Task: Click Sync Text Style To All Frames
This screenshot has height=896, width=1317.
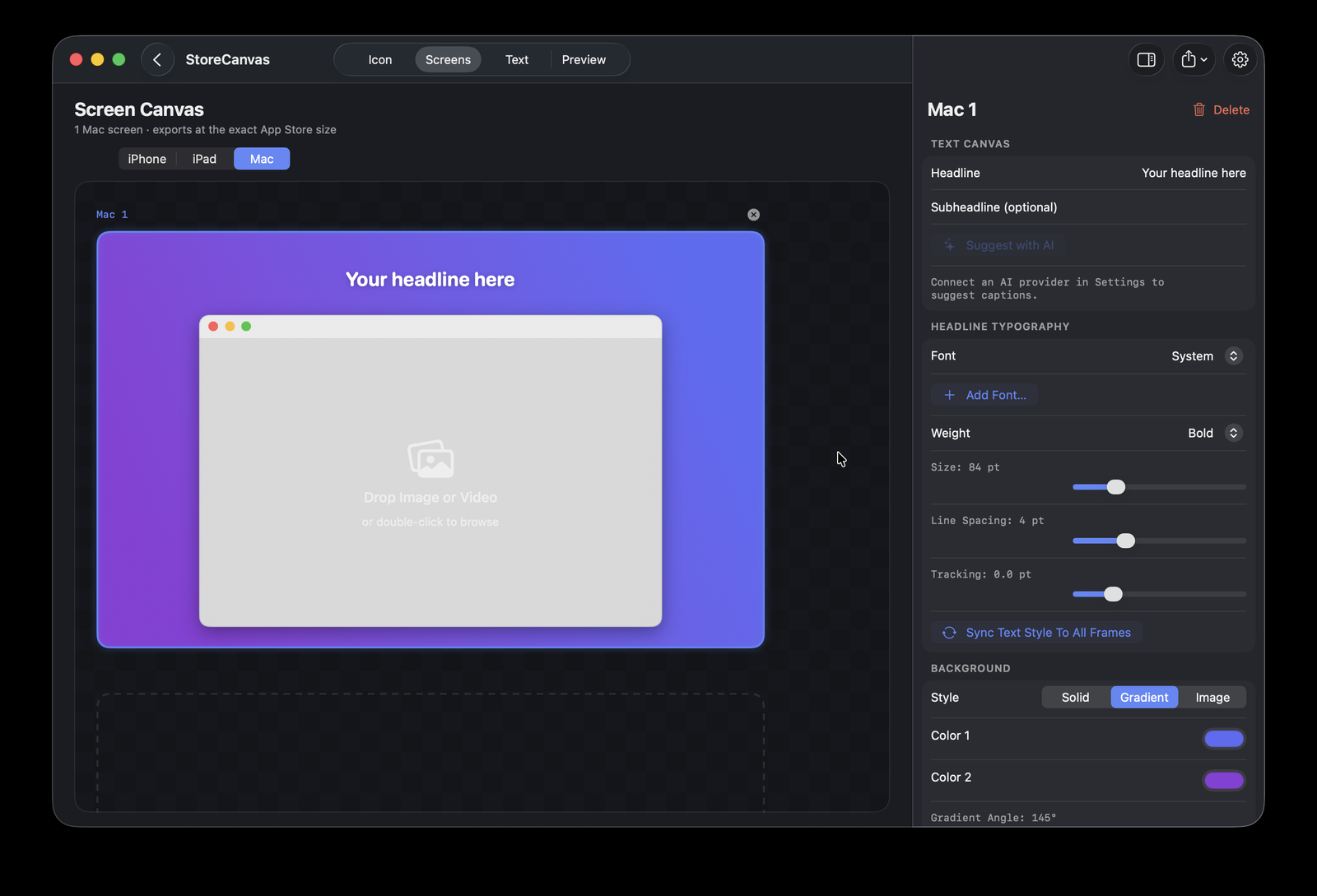Action: tap(1036, 632)
